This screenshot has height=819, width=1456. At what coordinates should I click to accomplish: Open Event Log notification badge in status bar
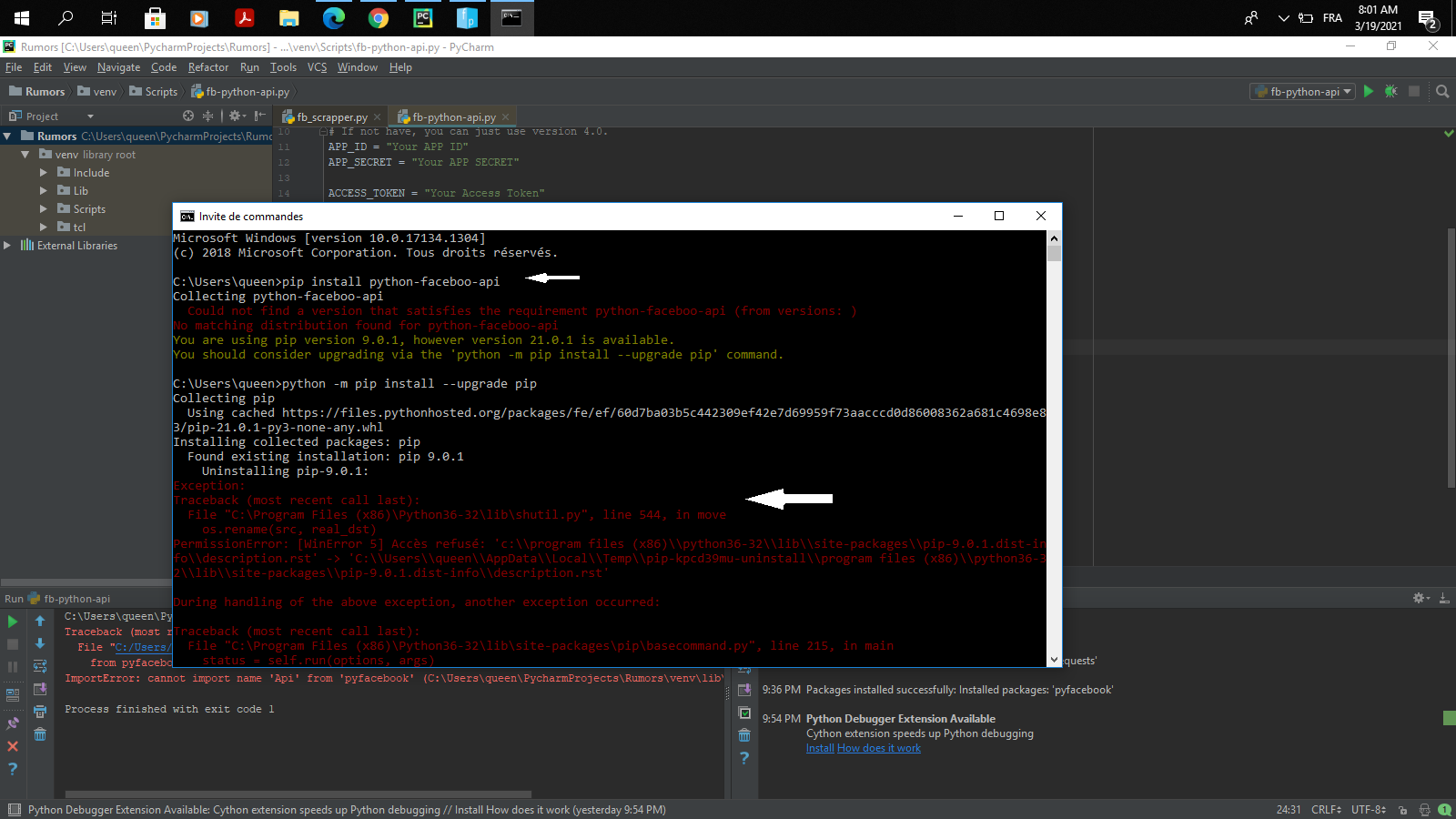pos(1444,810)
